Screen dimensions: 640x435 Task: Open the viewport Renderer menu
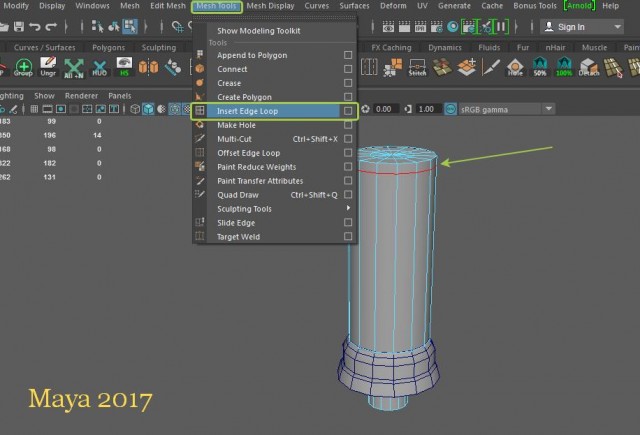[x=81, y=96]
